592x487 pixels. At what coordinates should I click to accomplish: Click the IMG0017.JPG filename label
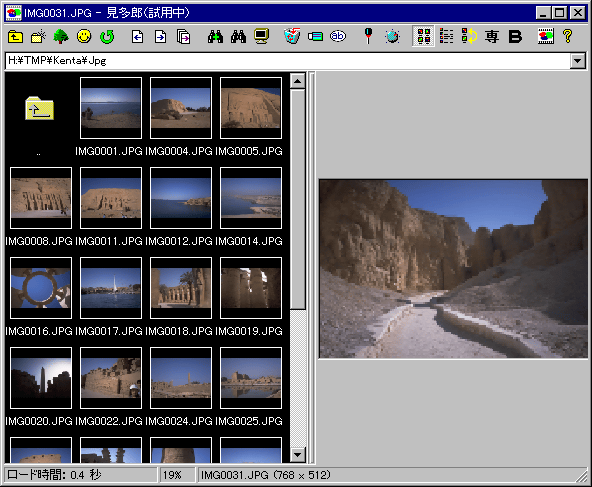click(109, 331)
